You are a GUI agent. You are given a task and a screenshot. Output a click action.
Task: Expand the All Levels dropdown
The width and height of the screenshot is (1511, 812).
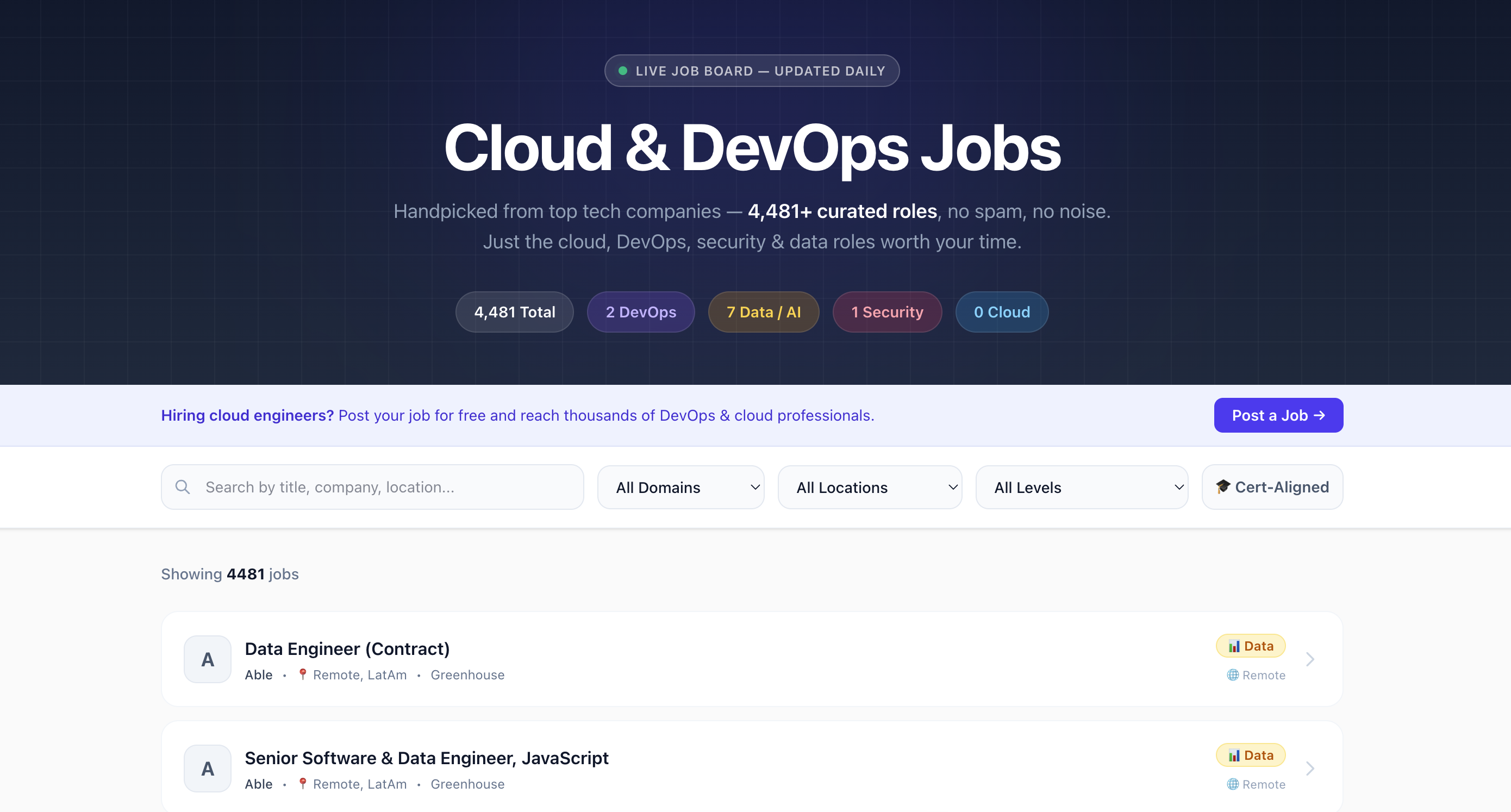click(x=1081, y=488)
